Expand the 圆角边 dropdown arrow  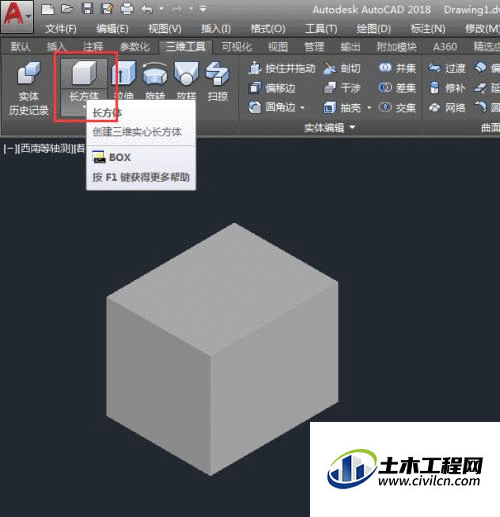click(x=303, y=108)
